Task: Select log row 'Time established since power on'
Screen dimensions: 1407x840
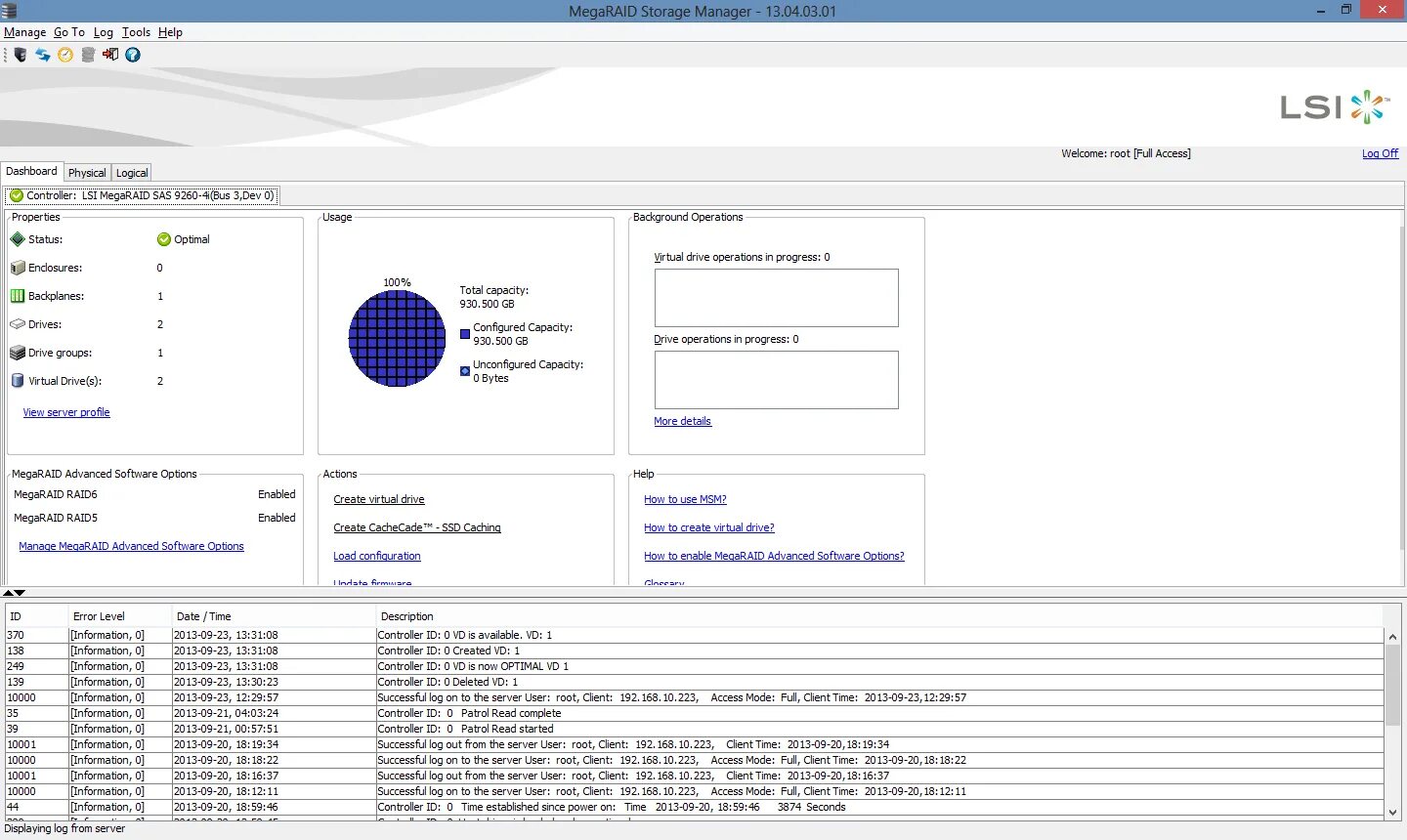Action: pyautogui.click(x=695, y=807)
